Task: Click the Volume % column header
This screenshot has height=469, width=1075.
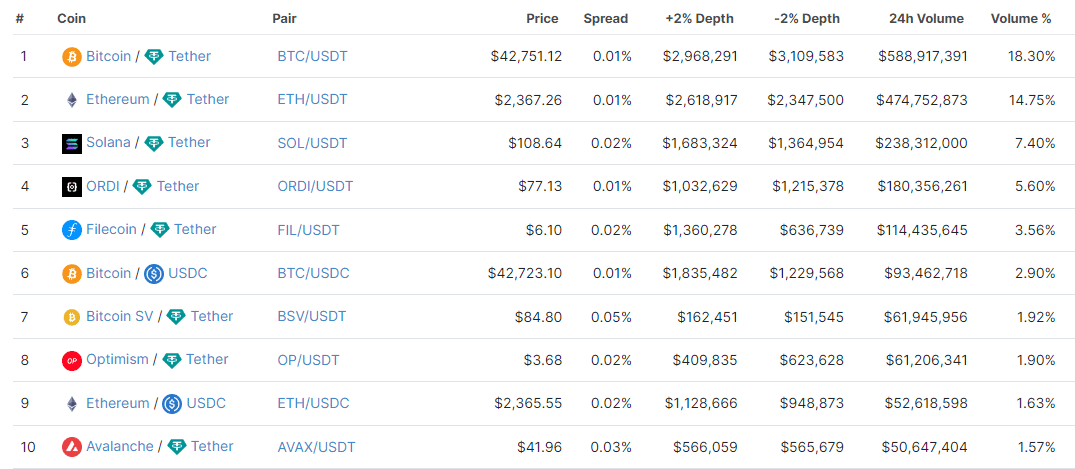Action: coord(1021,18)
